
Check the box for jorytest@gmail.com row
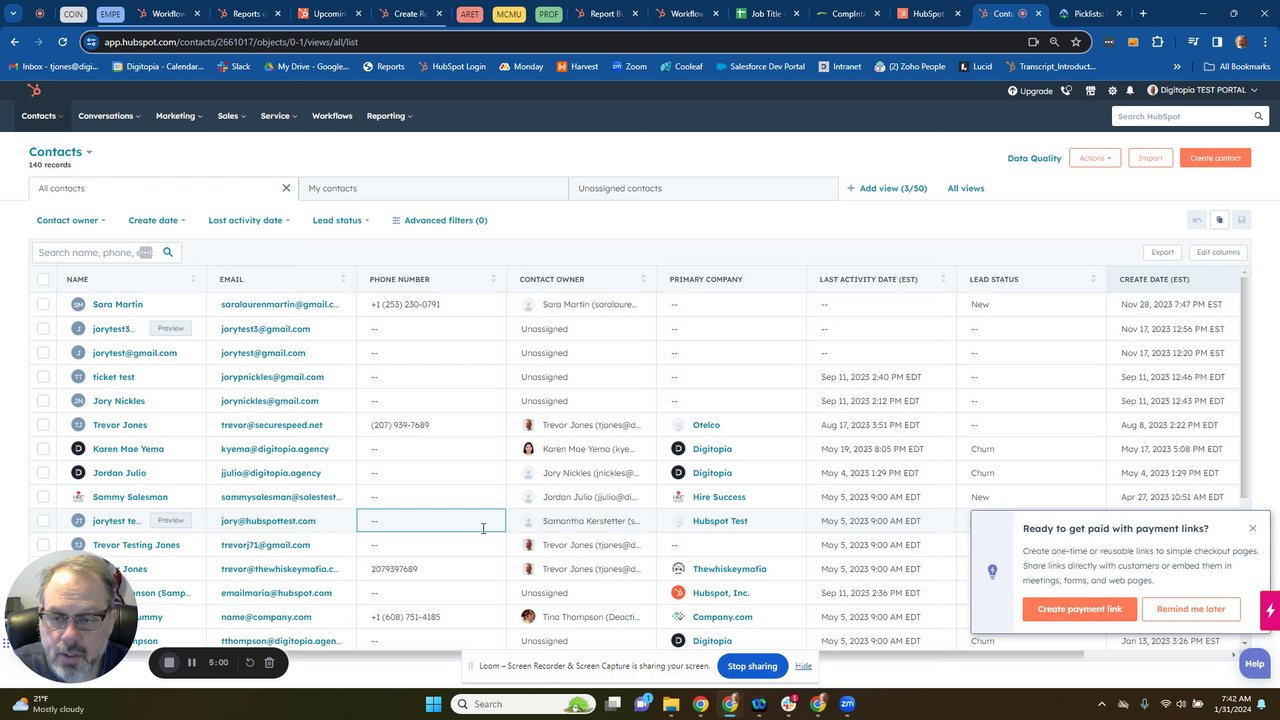point(43,352)
